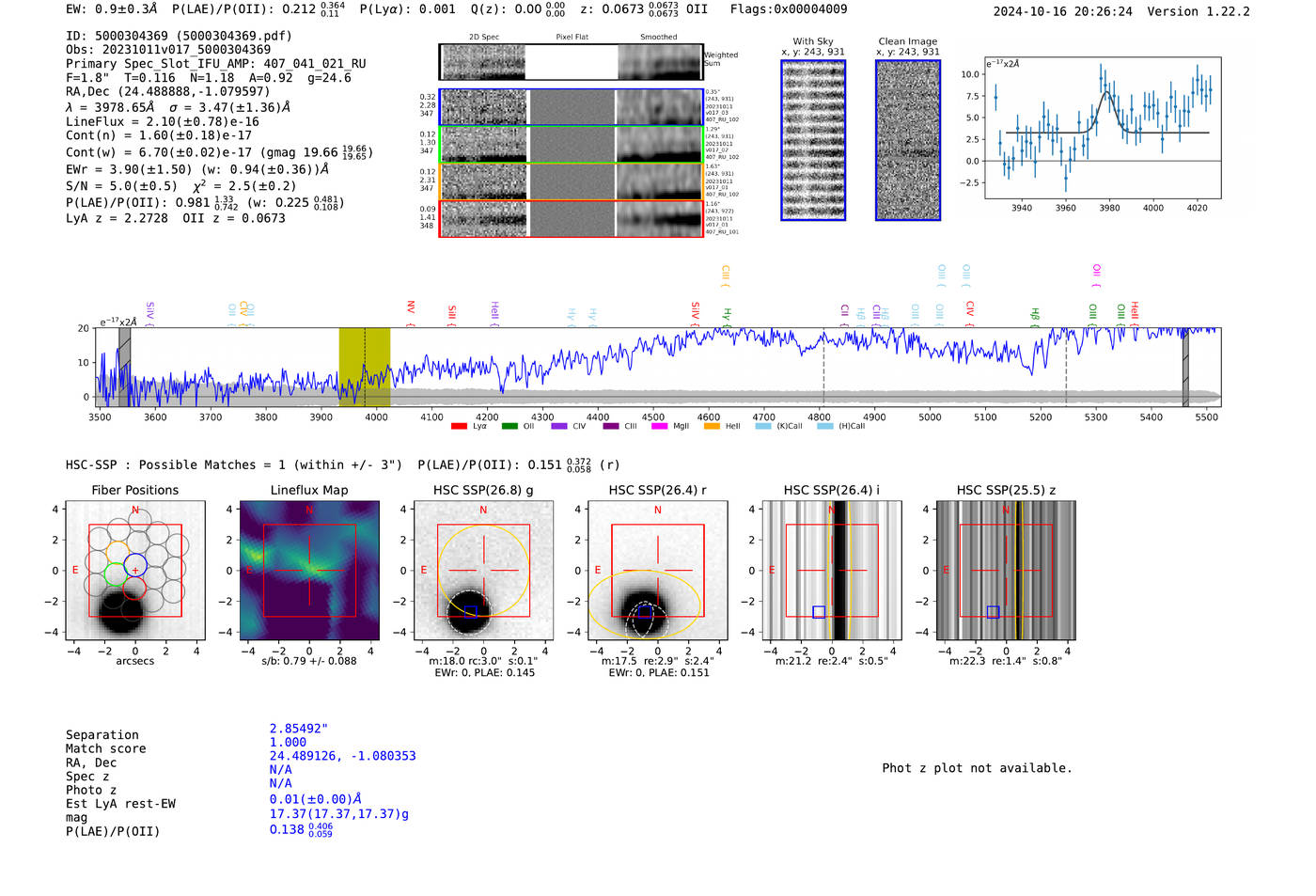Click the Separation value 2.85492"

(x=299, y=729)
